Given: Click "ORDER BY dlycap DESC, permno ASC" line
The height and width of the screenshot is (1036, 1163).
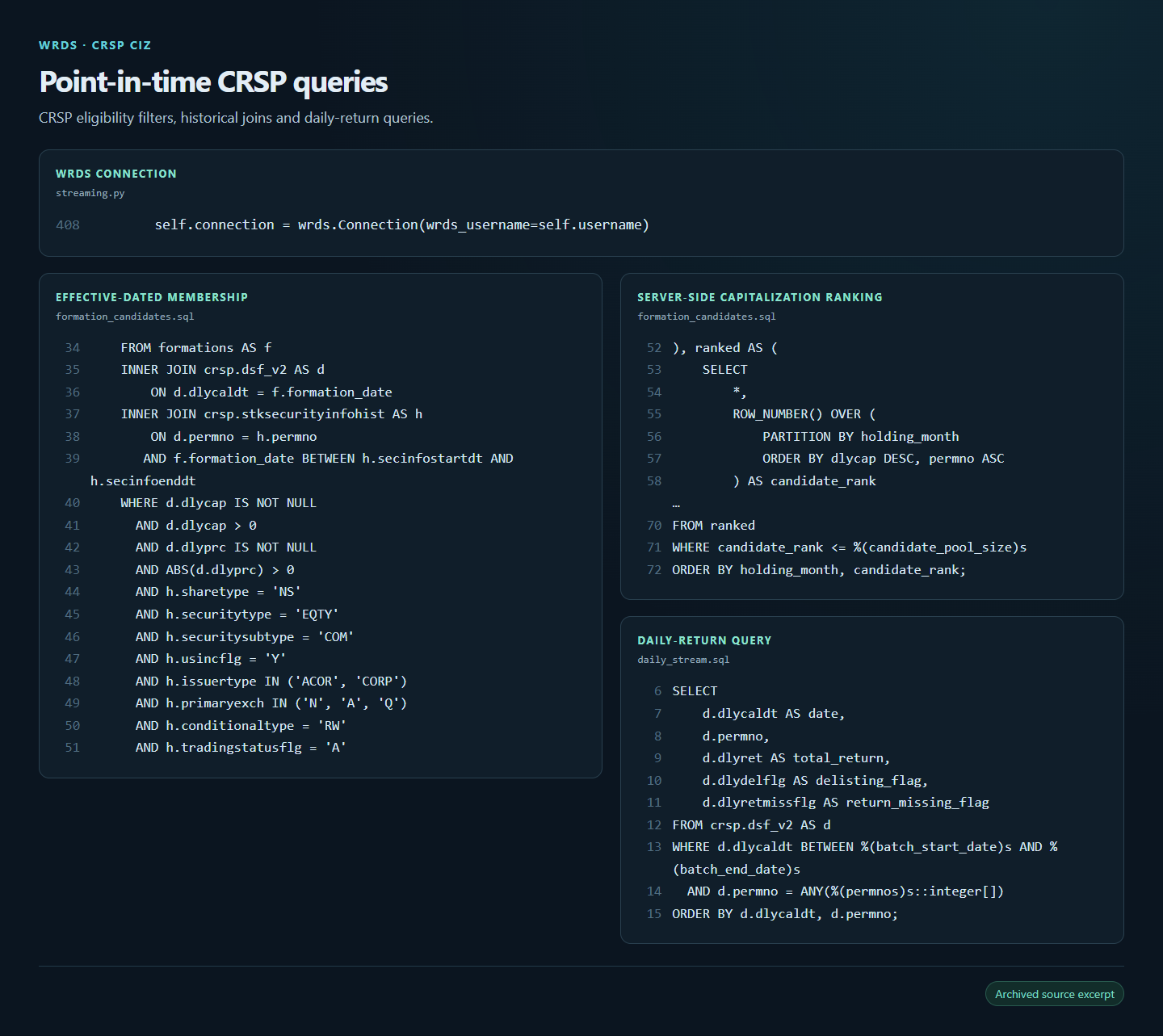Looking at the screenshot, I should coord(884,458).
